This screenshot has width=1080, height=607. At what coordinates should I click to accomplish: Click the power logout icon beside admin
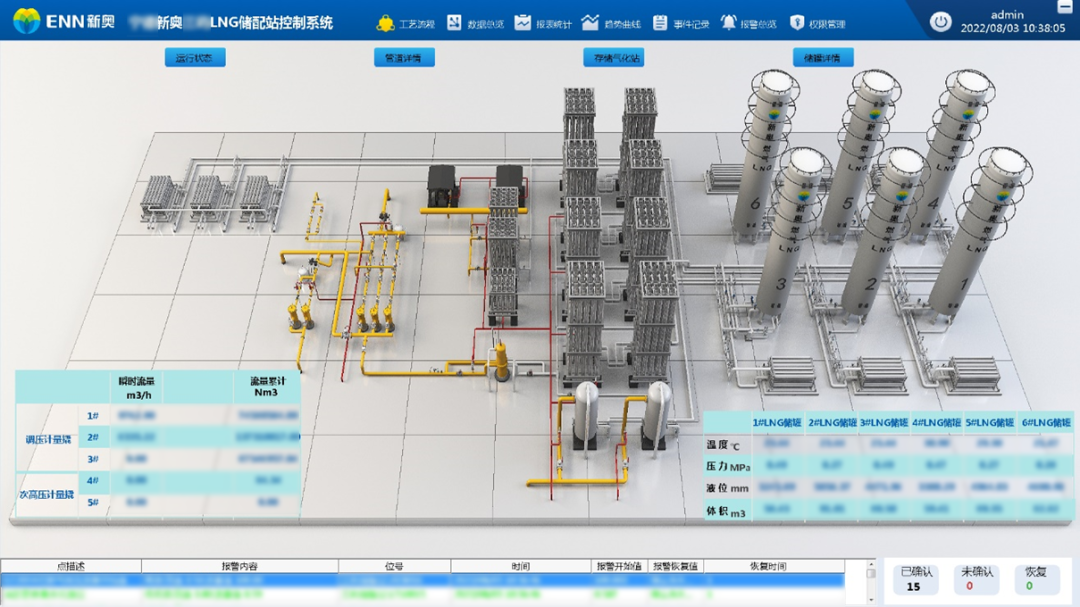coord(940,22)
